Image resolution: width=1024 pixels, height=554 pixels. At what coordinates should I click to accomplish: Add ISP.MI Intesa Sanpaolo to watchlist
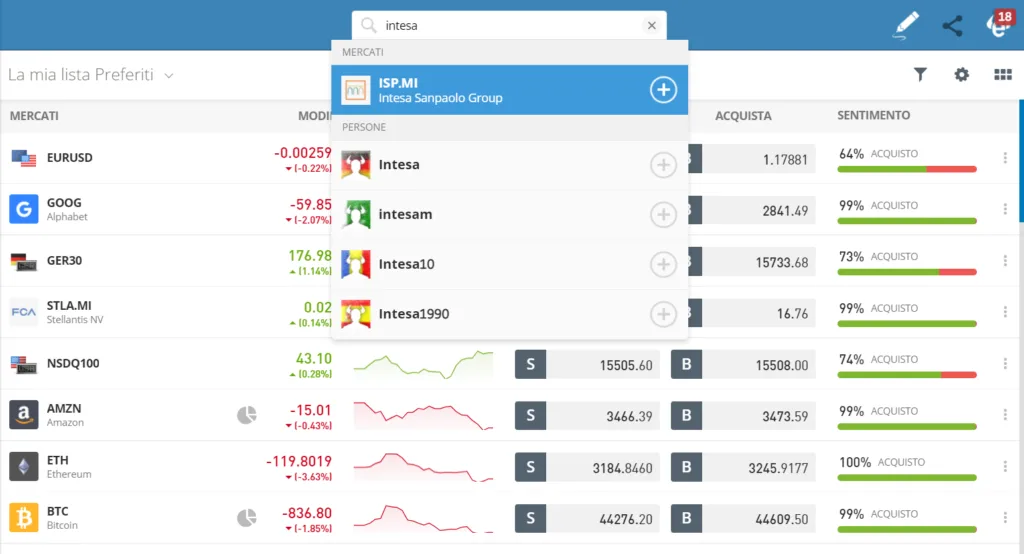click(663, 90)
